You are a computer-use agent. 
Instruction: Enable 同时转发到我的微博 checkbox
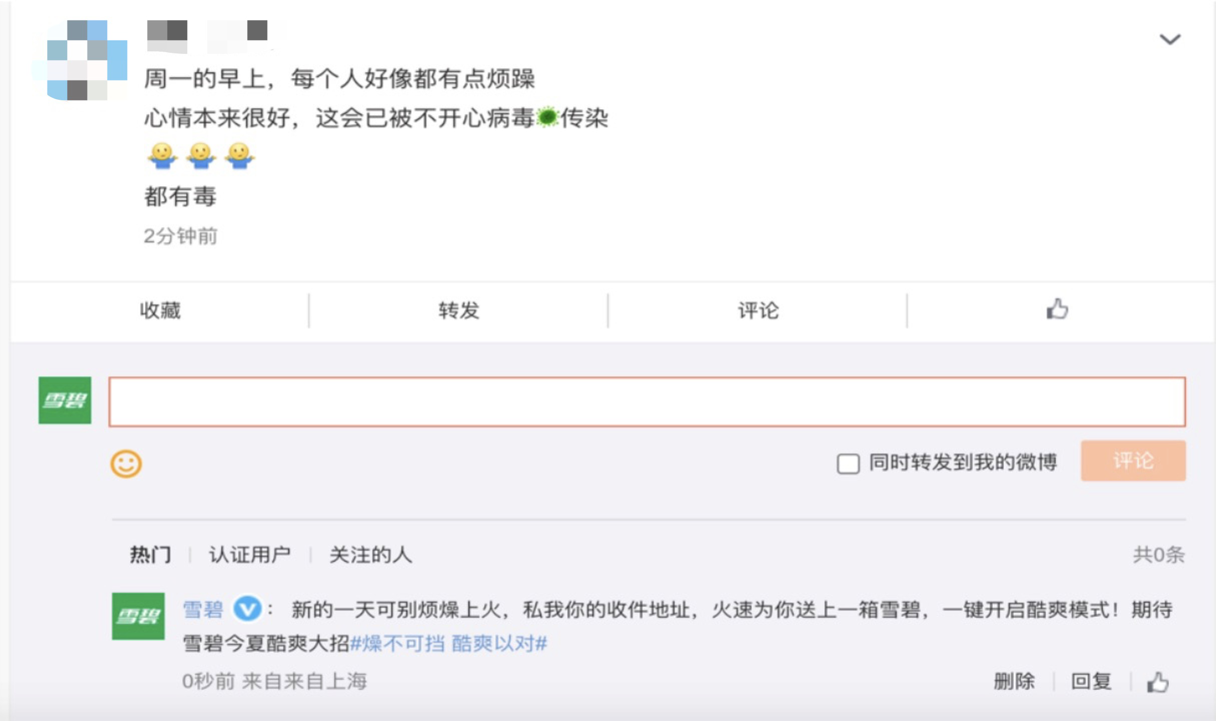point(848,464)
